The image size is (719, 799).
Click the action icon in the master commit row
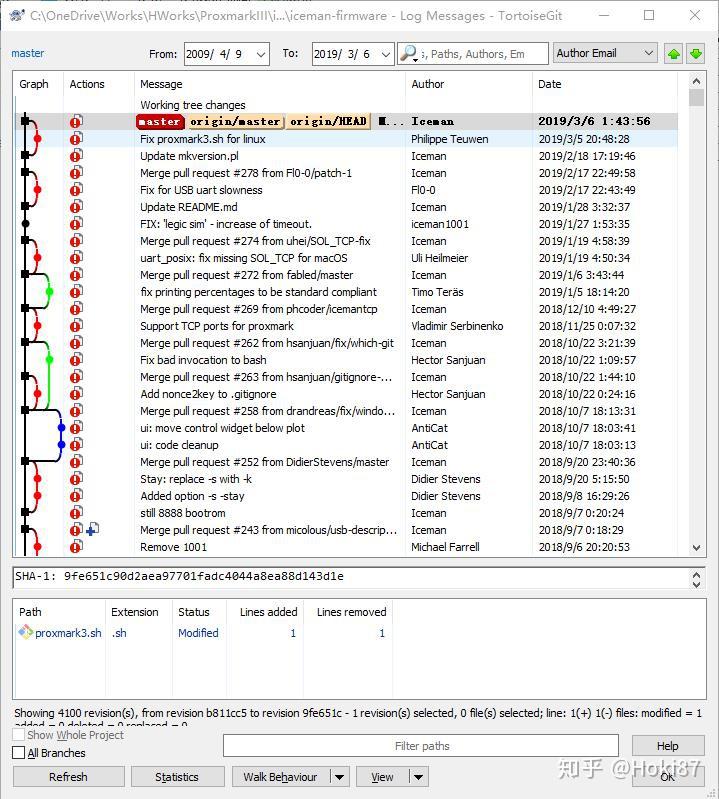coord(76,121)
